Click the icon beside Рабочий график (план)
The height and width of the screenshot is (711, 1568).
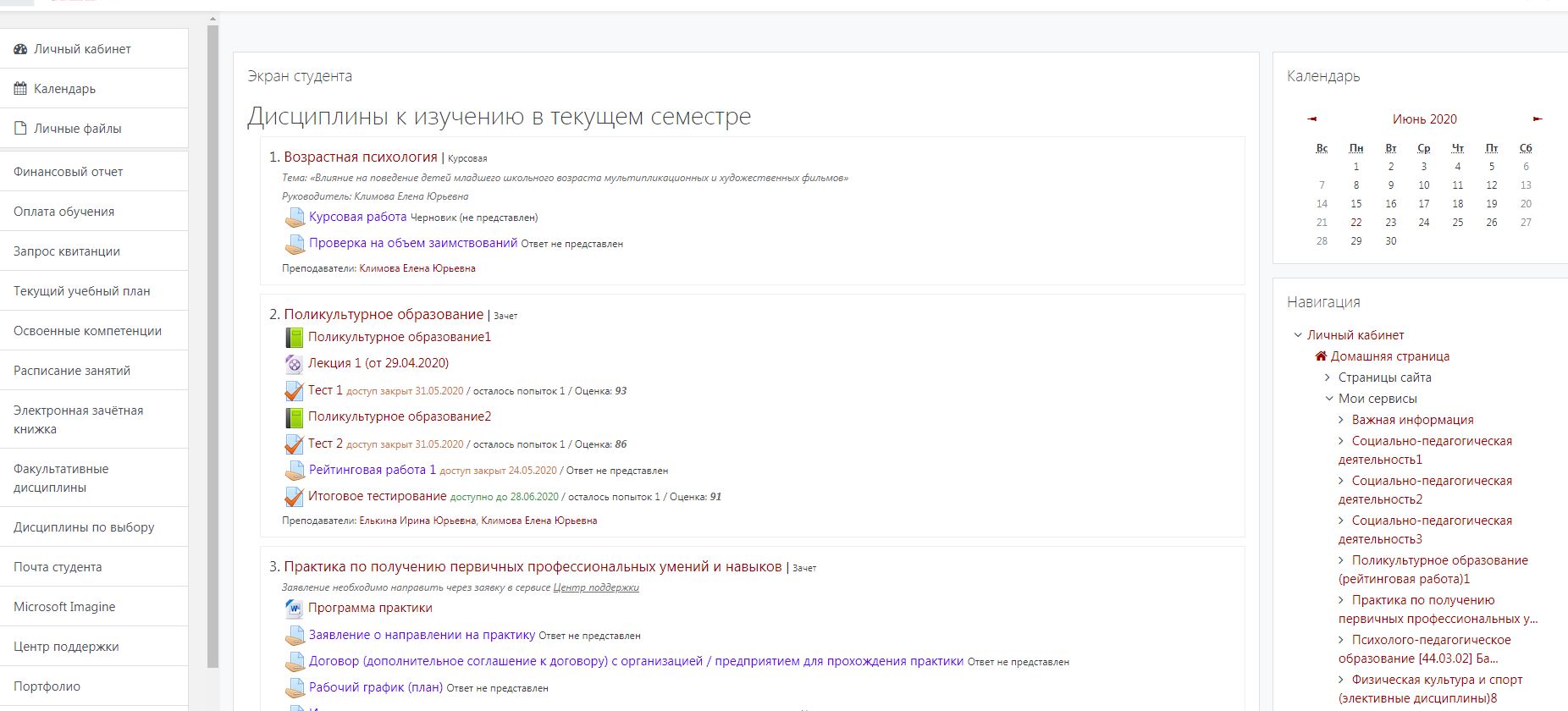pyautogui.click(x=295, y=688)
